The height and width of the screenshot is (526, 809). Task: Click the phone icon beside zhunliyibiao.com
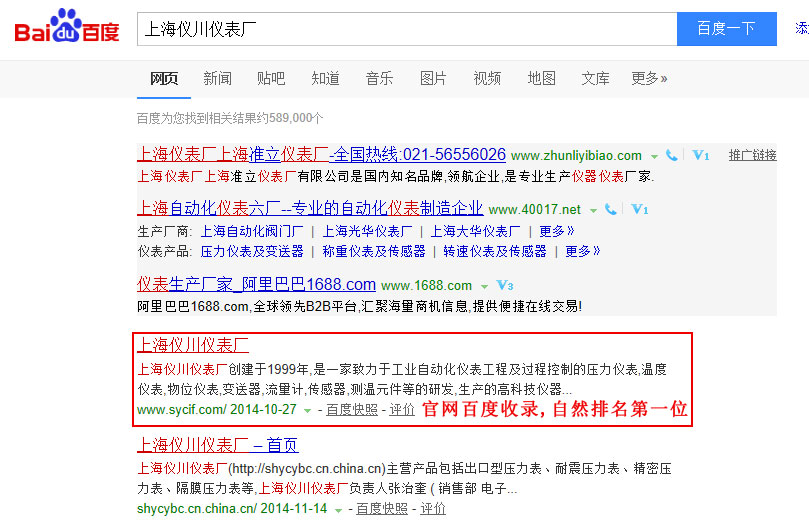(671, 155)
